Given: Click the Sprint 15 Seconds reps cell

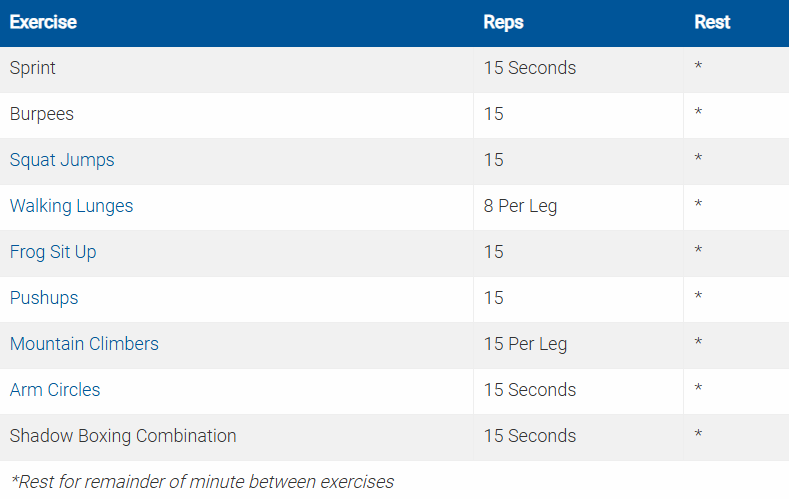Looking at the screenshot, I should pyautogui.click(x=530, y=68).
